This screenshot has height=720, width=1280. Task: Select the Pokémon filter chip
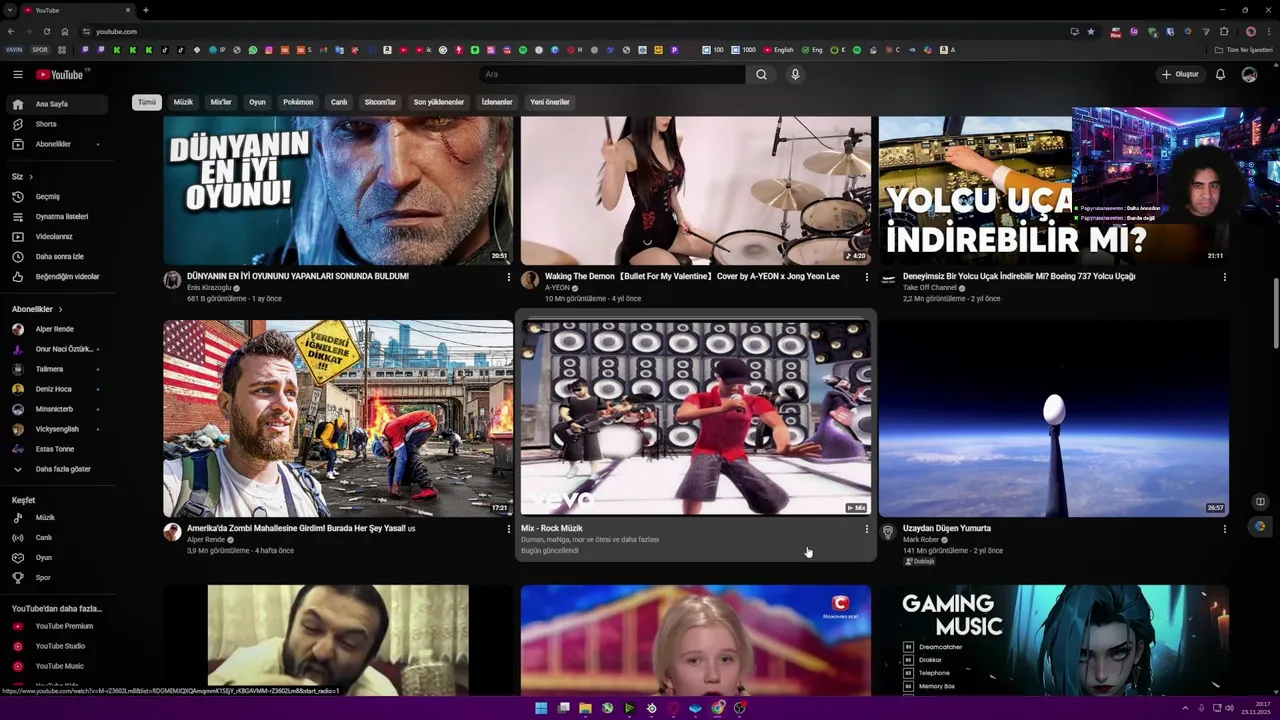[x=298, y=102]
